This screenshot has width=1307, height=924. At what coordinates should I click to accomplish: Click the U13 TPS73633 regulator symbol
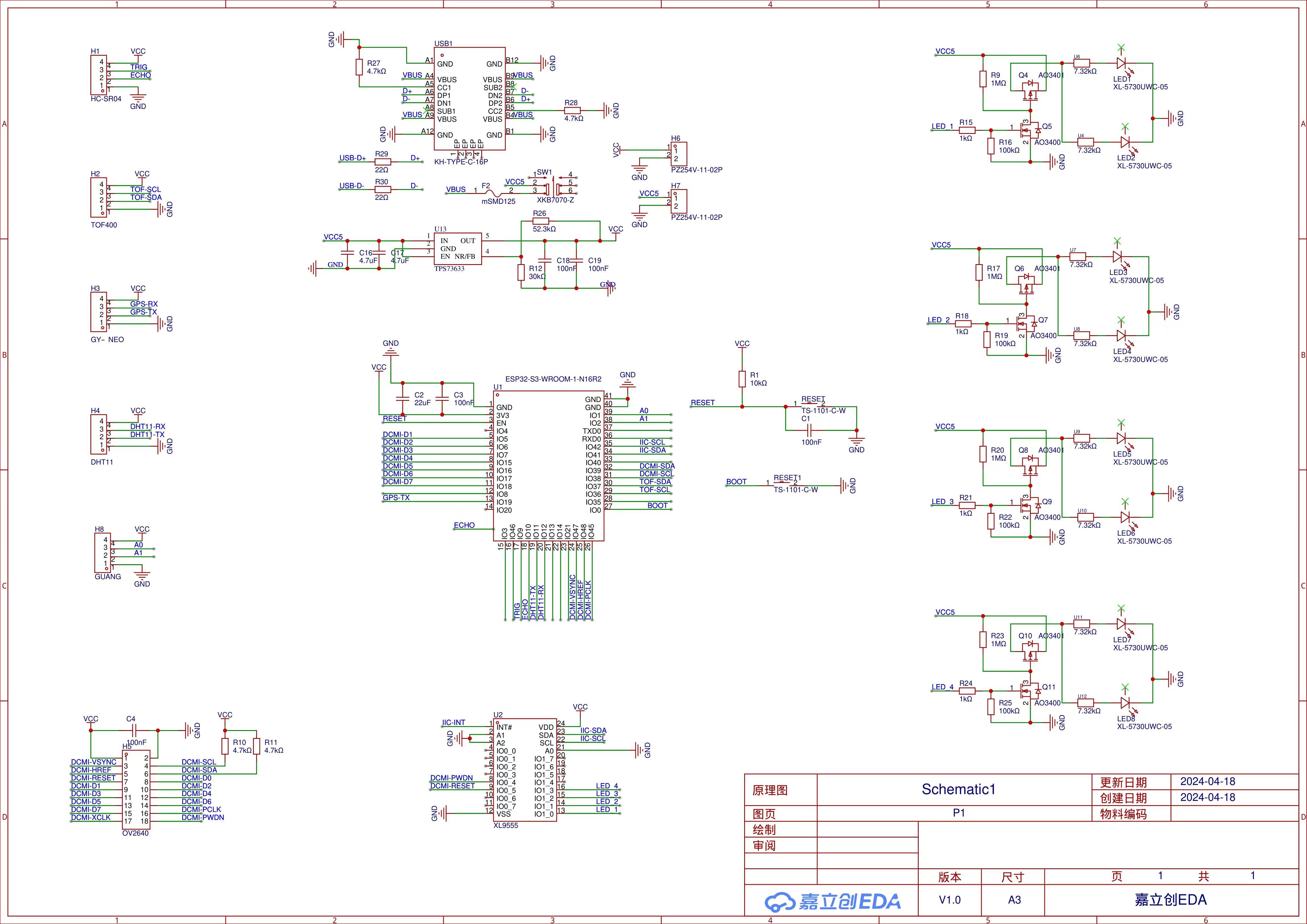tap(458, 248)
